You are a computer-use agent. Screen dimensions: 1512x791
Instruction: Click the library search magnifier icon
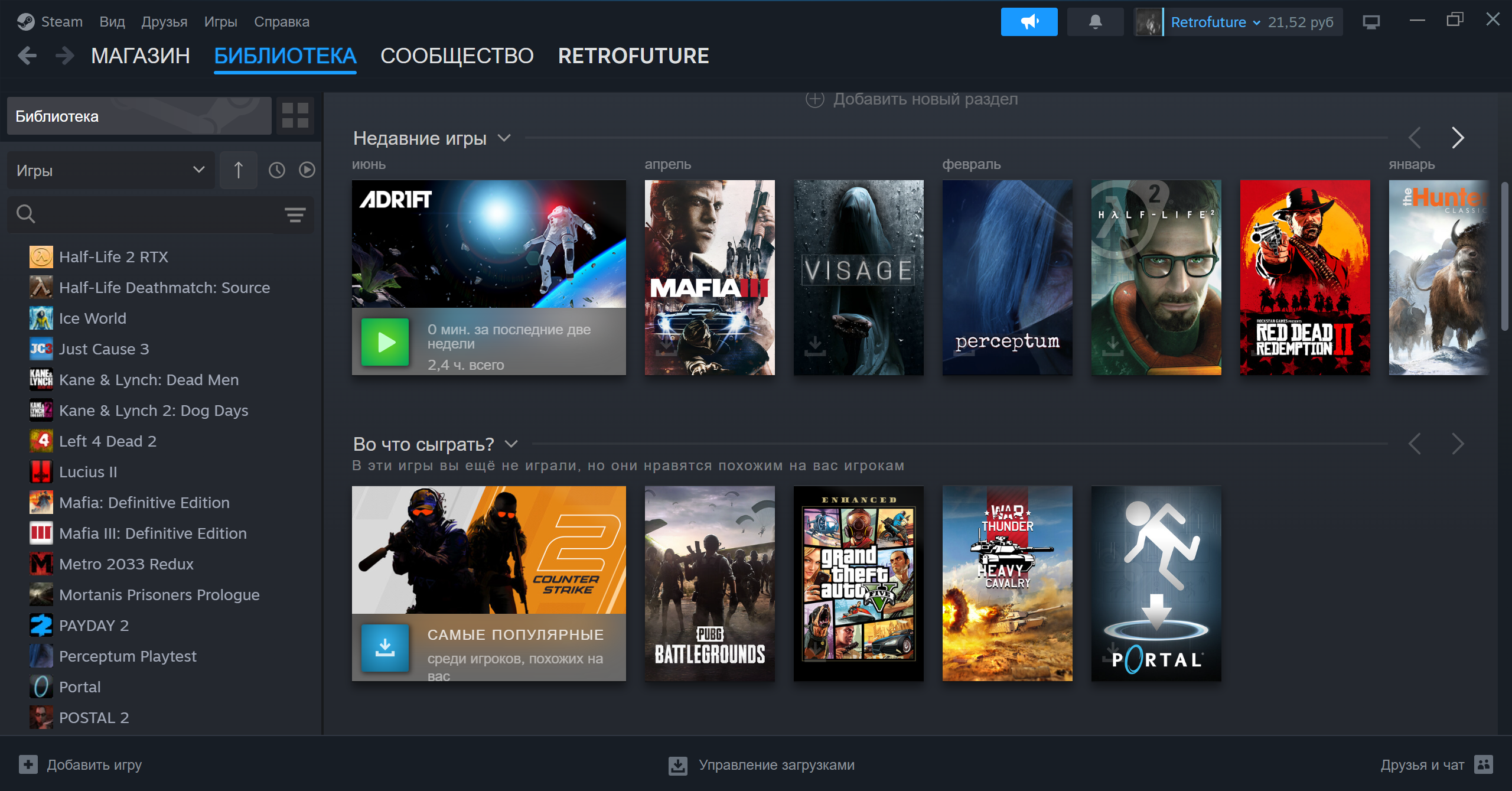26,214
